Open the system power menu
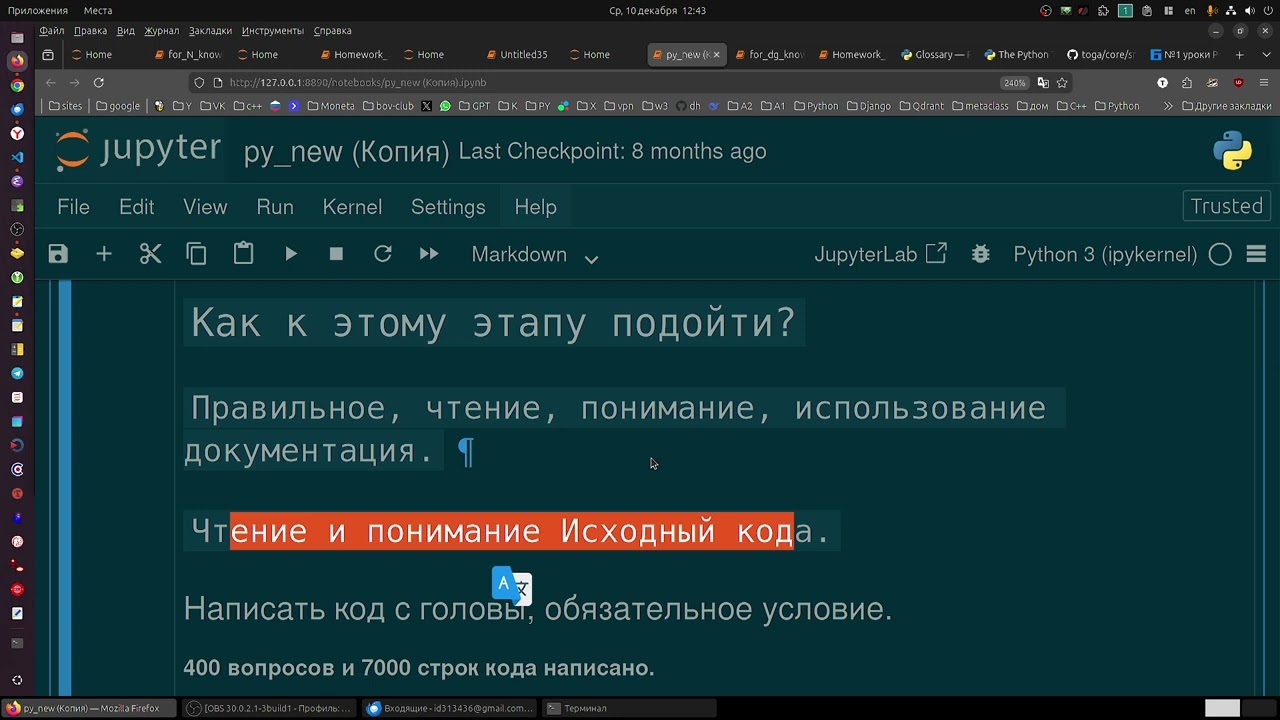 1267,10
